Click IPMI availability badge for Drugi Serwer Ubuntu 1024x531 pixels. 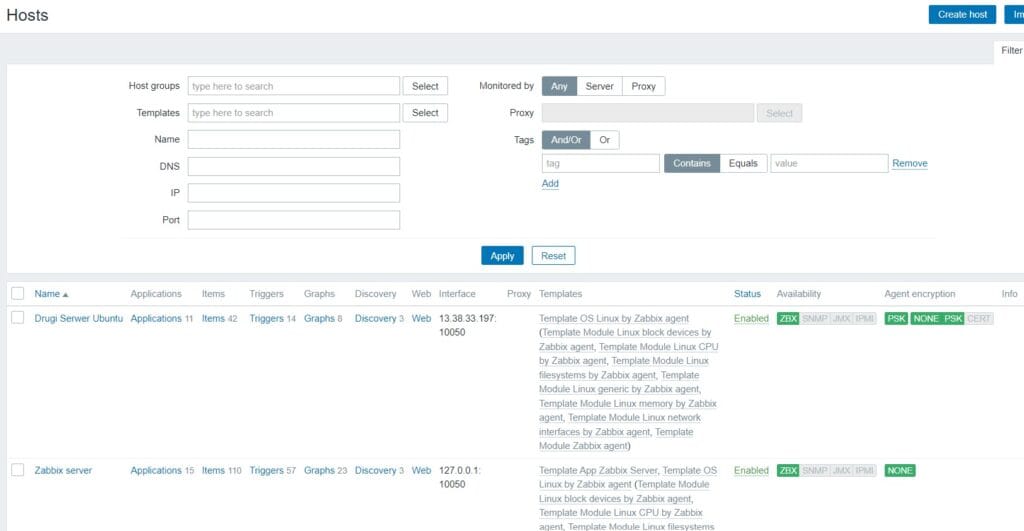click(x=864, y=318)
